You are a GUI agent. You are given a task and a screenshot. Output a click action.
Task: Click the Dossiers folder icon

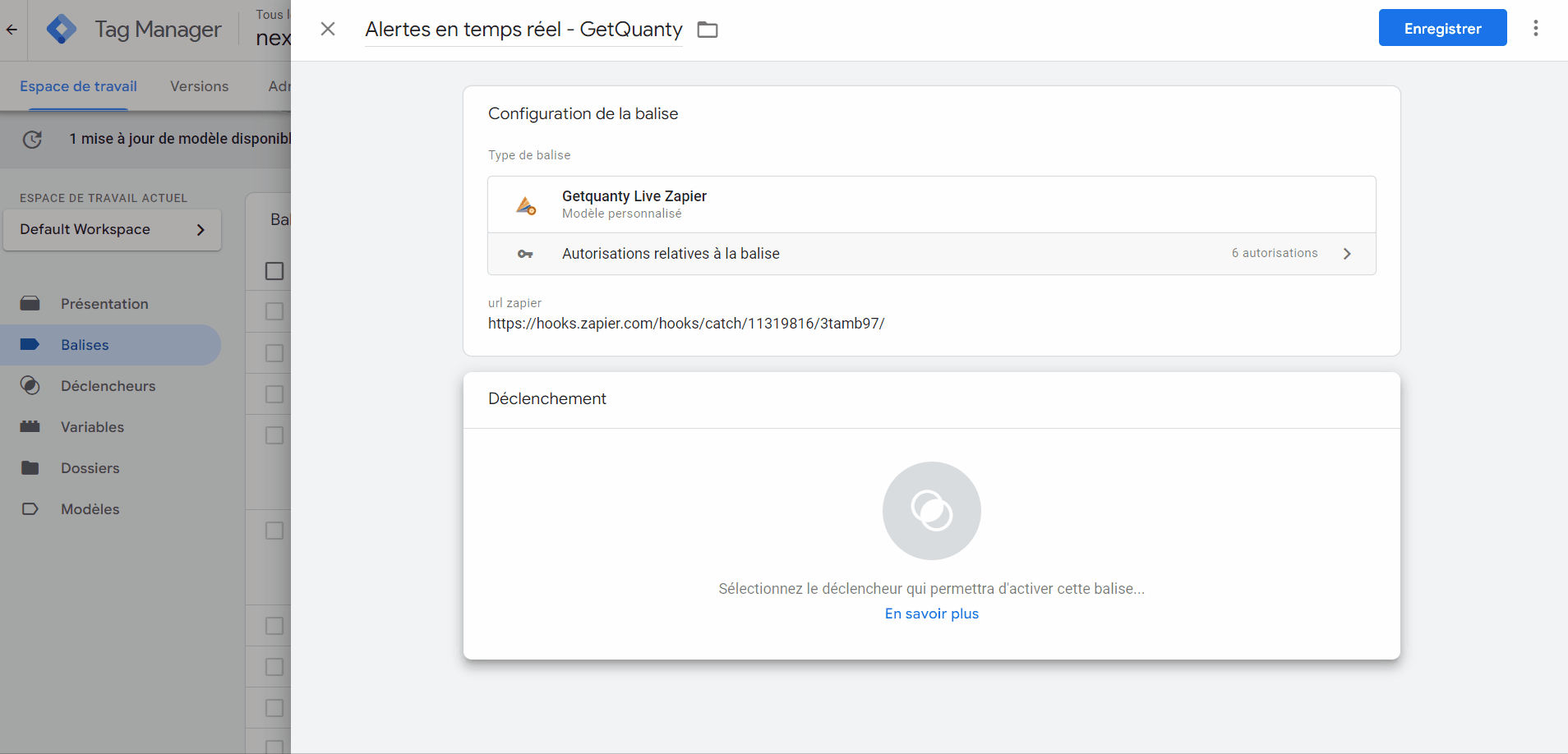[x=30, y=468]
